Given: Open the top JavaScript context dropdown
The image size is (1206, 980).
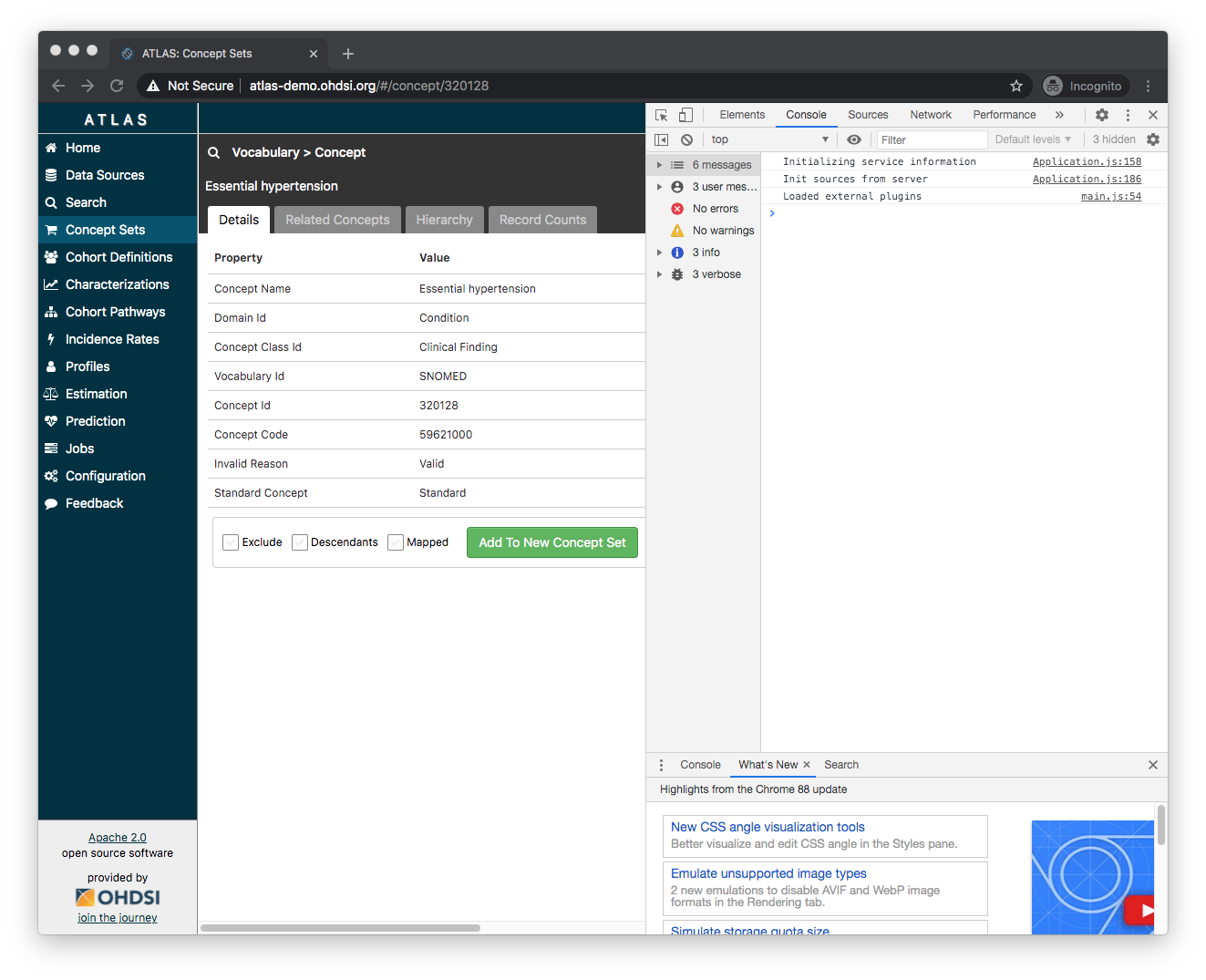Looking at the screenshot, I should coord(770,139).
